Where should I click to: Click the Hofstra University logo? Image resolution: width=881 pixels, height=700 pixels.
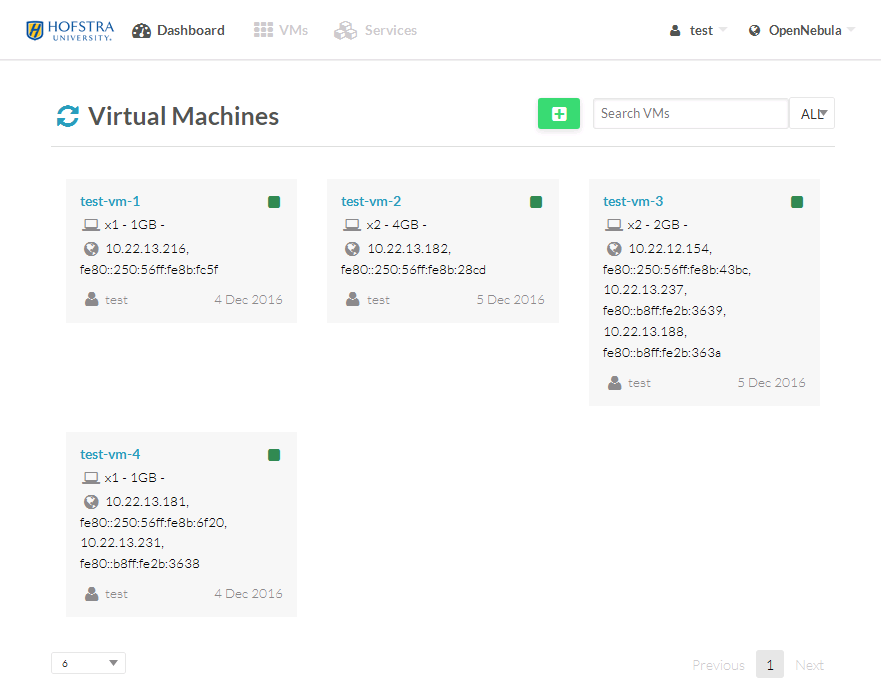pyautogui.click(x=69, y=30)
